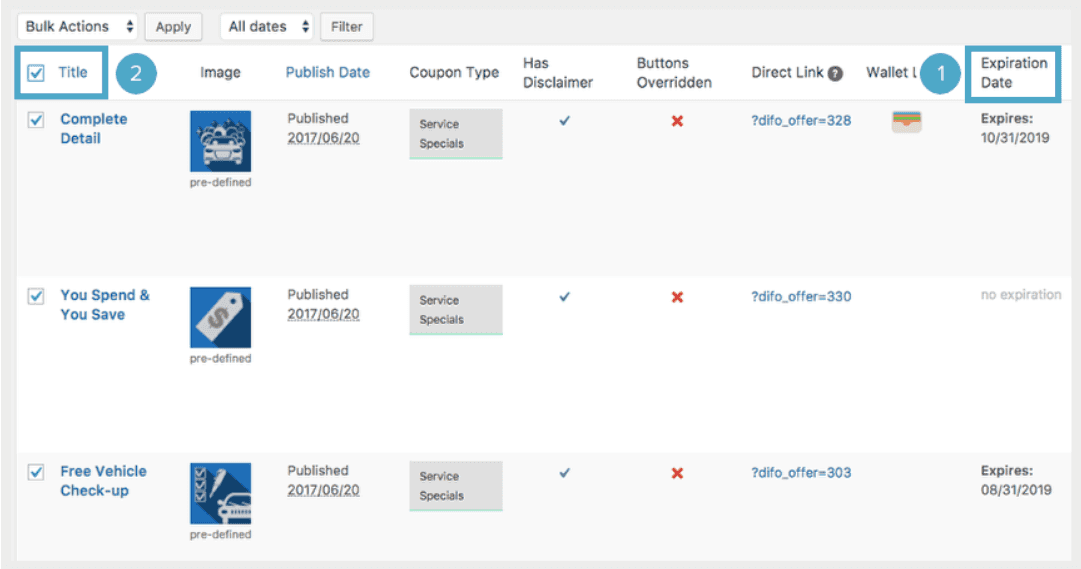Click the red X in You Spend & You Save row
Image resolution: width=1081 pixels, height=569 pixels.
pos(678,297)
